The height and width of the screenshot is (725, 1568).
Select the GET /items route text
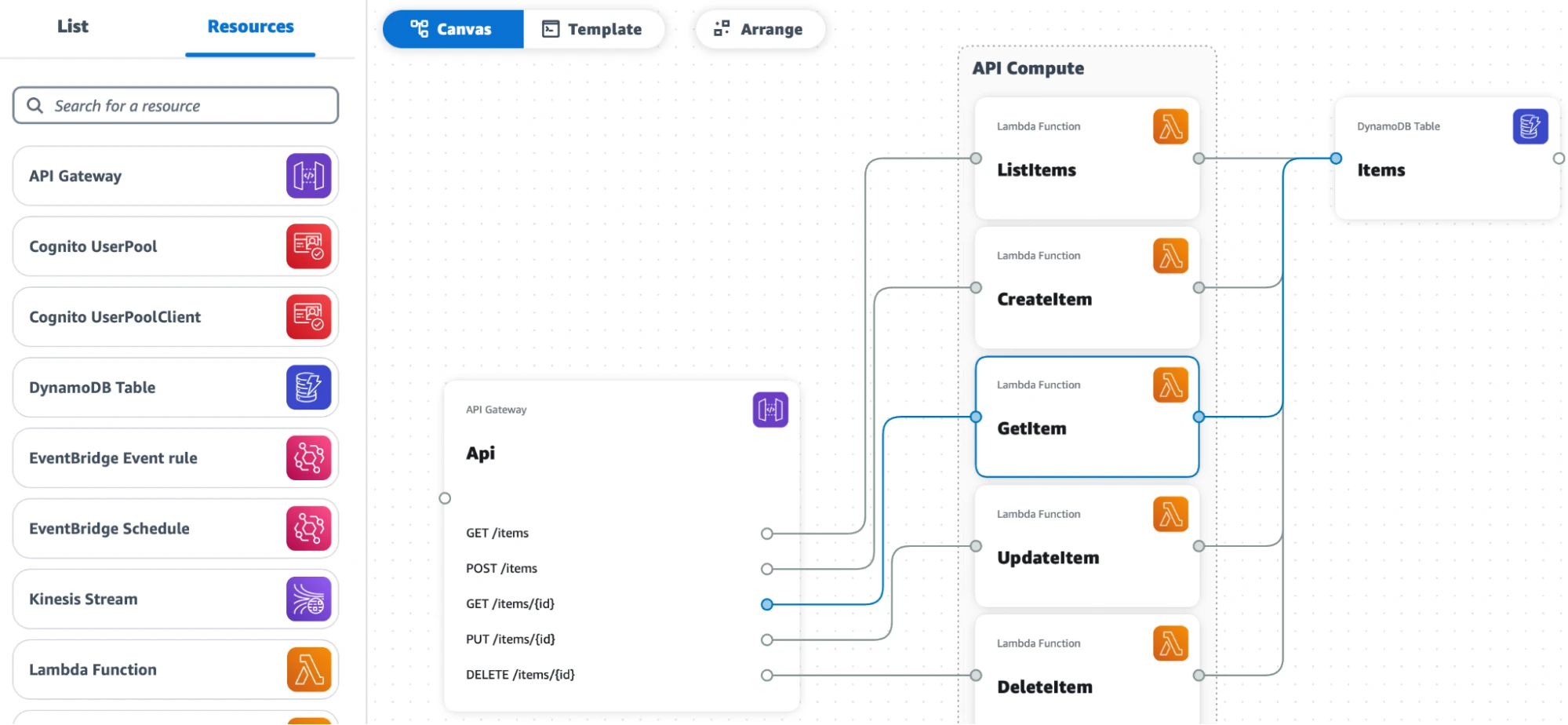point(497,534)
